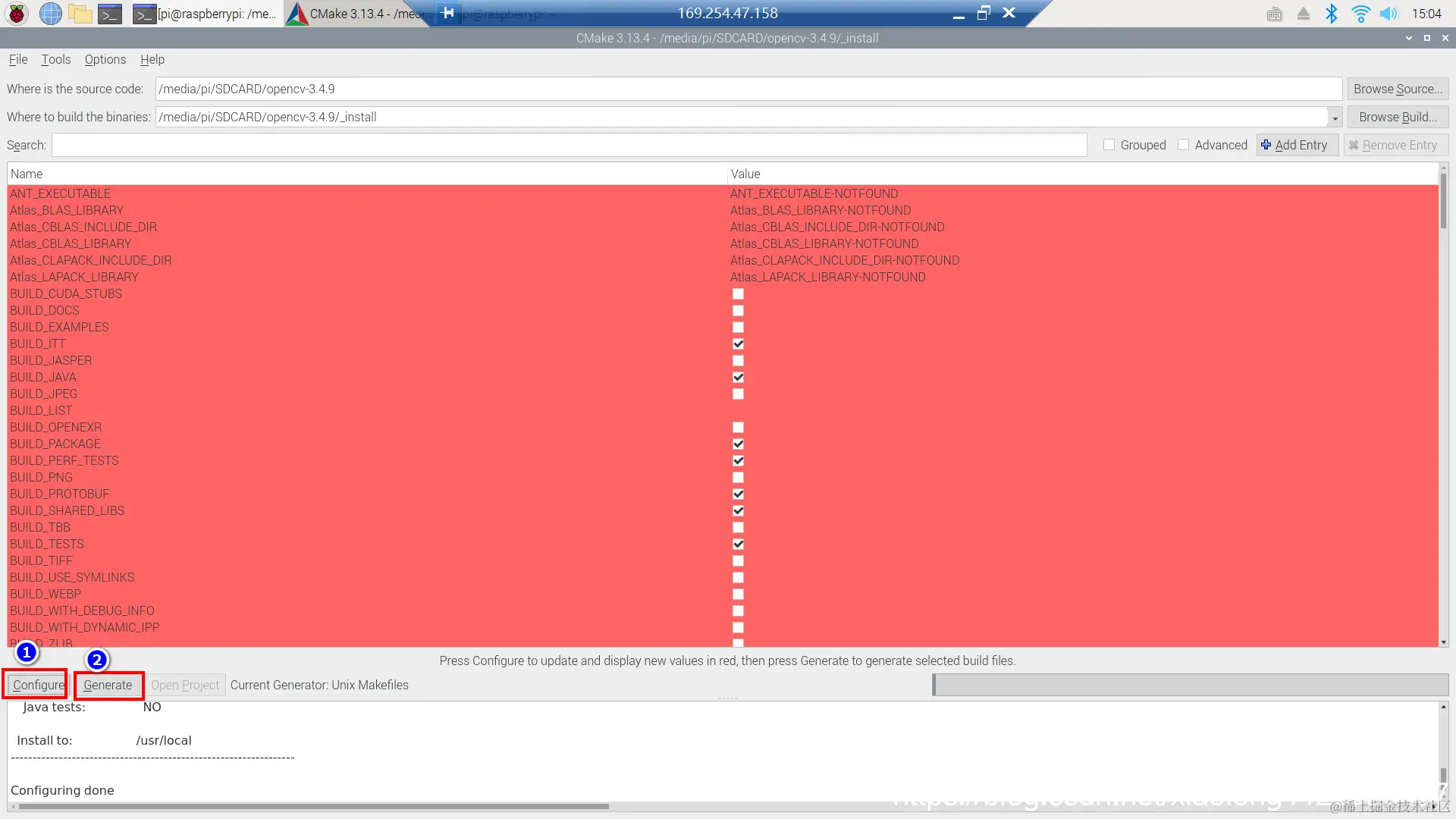Open the file manager folder icon
This screenshot has height=819, width=1456.
coord(80,14)
